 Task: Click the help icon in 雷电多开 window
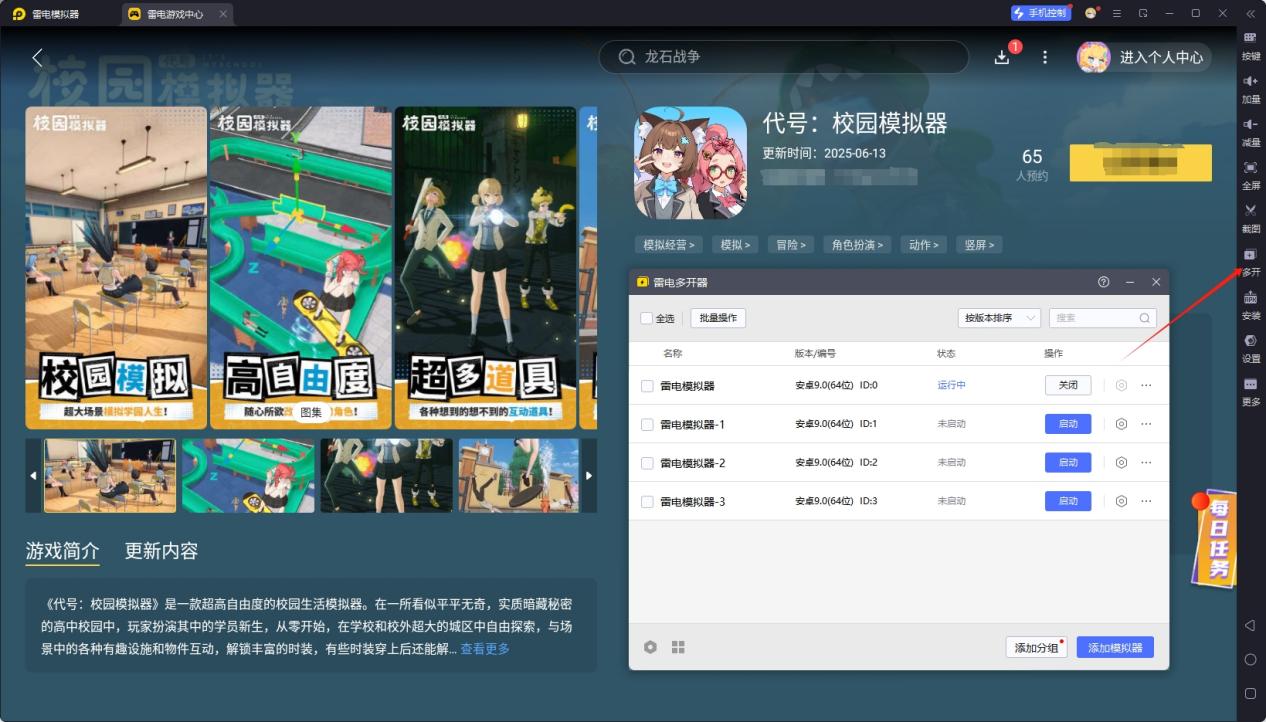(x=1104, y=282)
